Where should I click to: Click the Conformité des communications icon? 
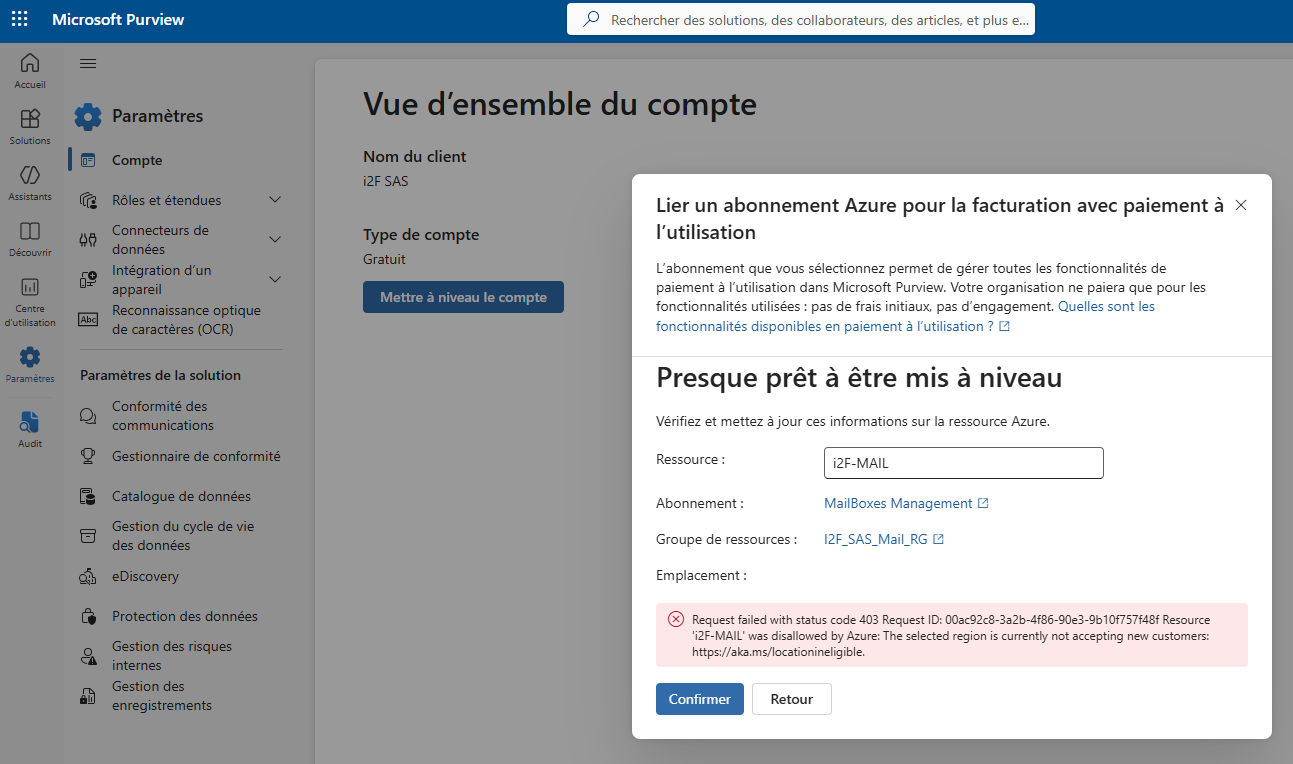tap(88, 416)
